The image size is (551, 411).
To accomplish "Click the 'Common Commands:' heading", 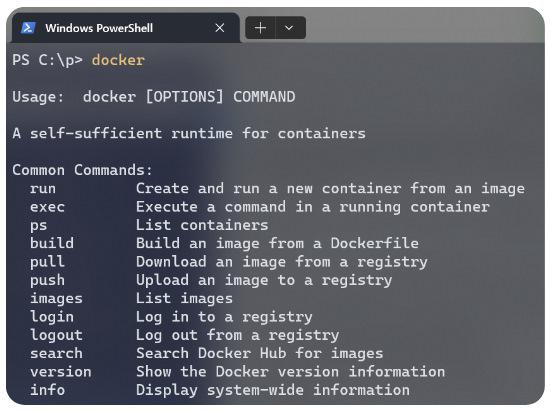I will pyautogui.click(x=83, y=170).
